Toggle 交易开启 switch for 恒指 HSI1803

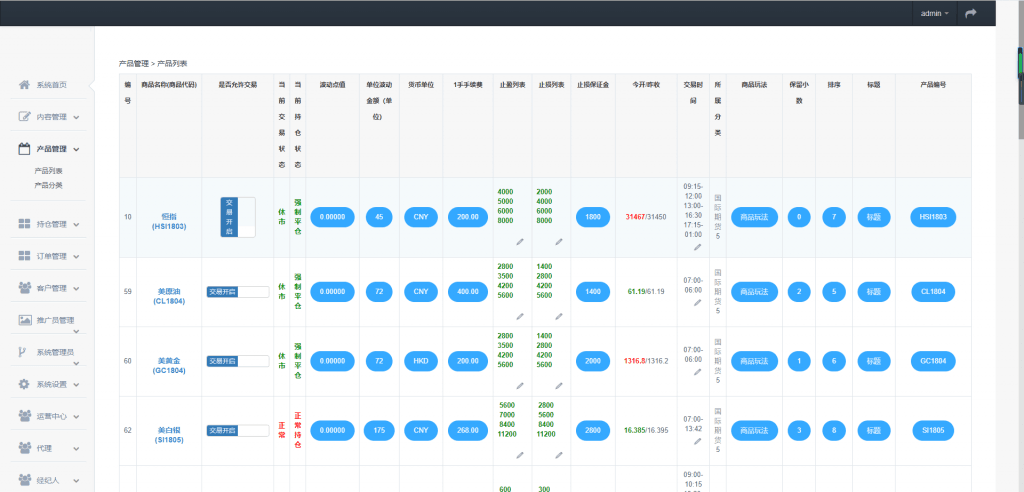238,217
